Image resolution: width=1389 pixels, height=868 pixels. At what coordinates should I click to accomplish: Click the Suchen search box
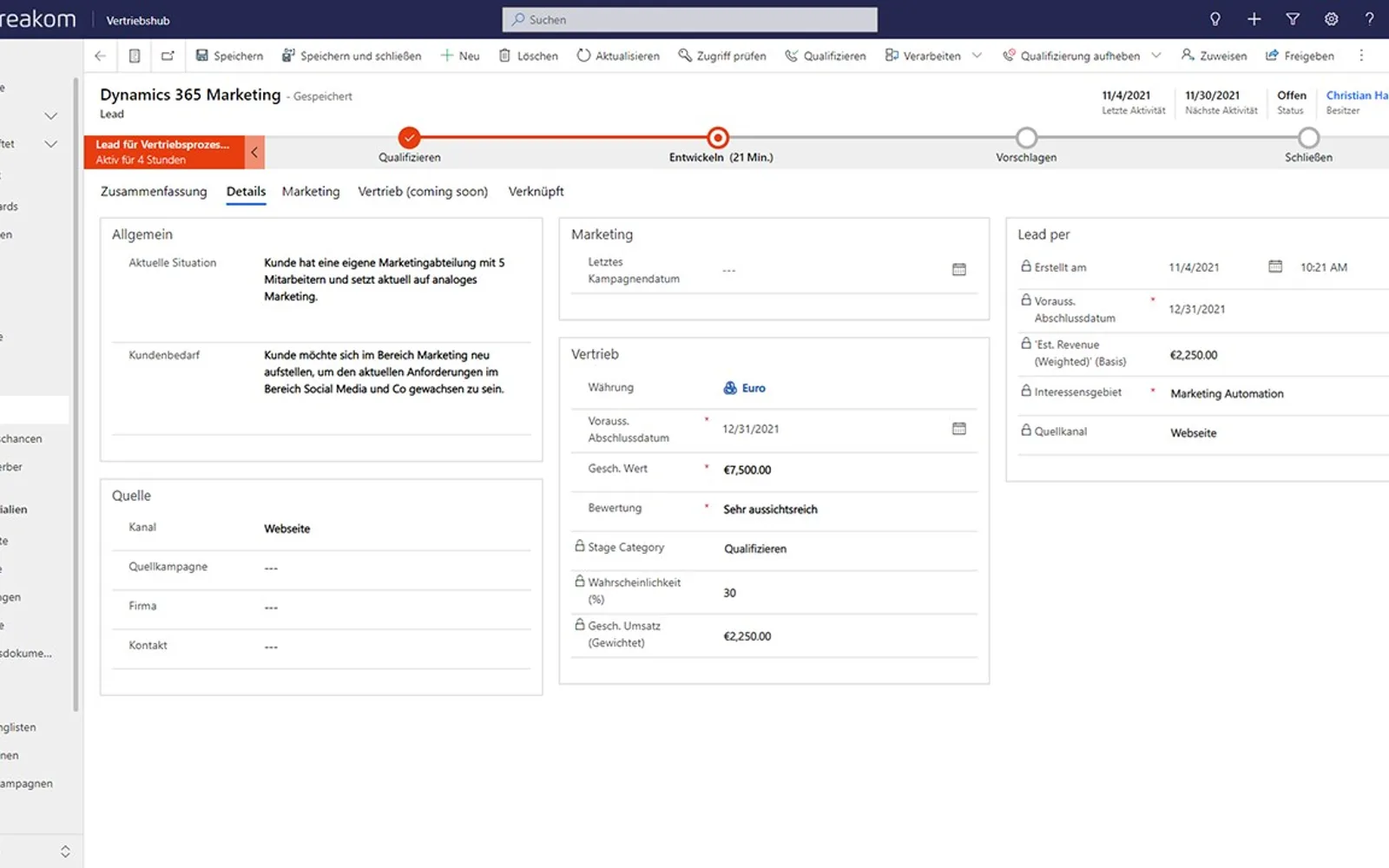tap(689, 19)
